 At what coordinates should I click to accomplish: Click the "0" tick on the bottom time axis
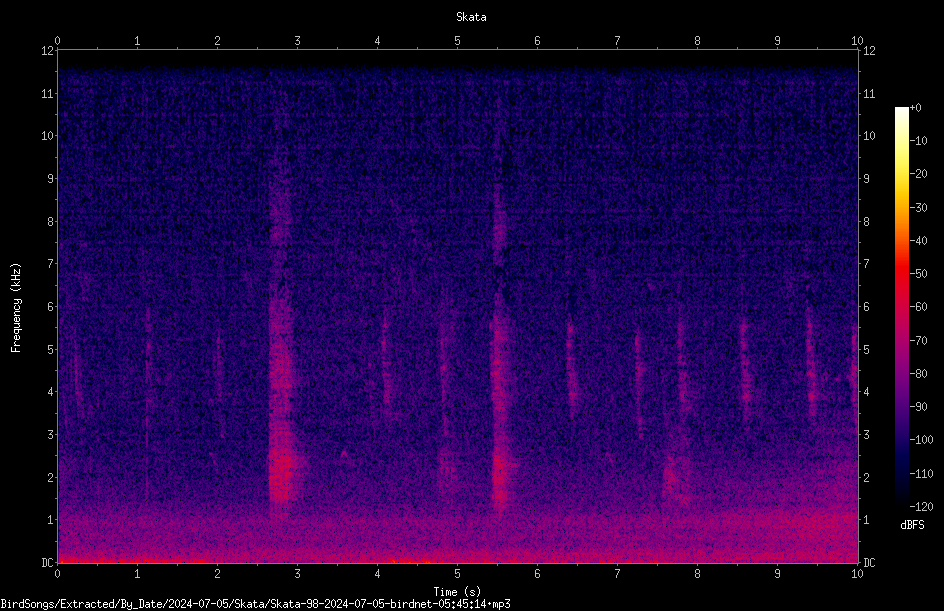57,574
